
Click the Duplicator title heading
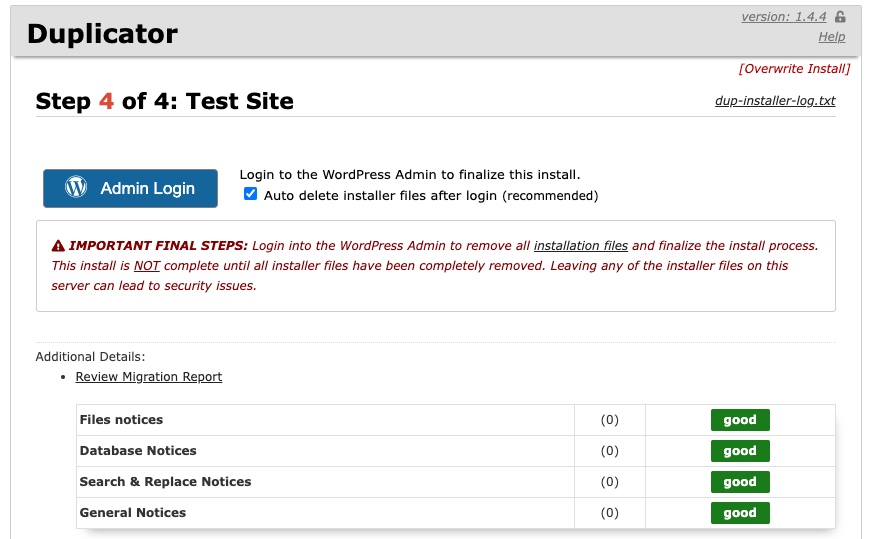[103, 34]
